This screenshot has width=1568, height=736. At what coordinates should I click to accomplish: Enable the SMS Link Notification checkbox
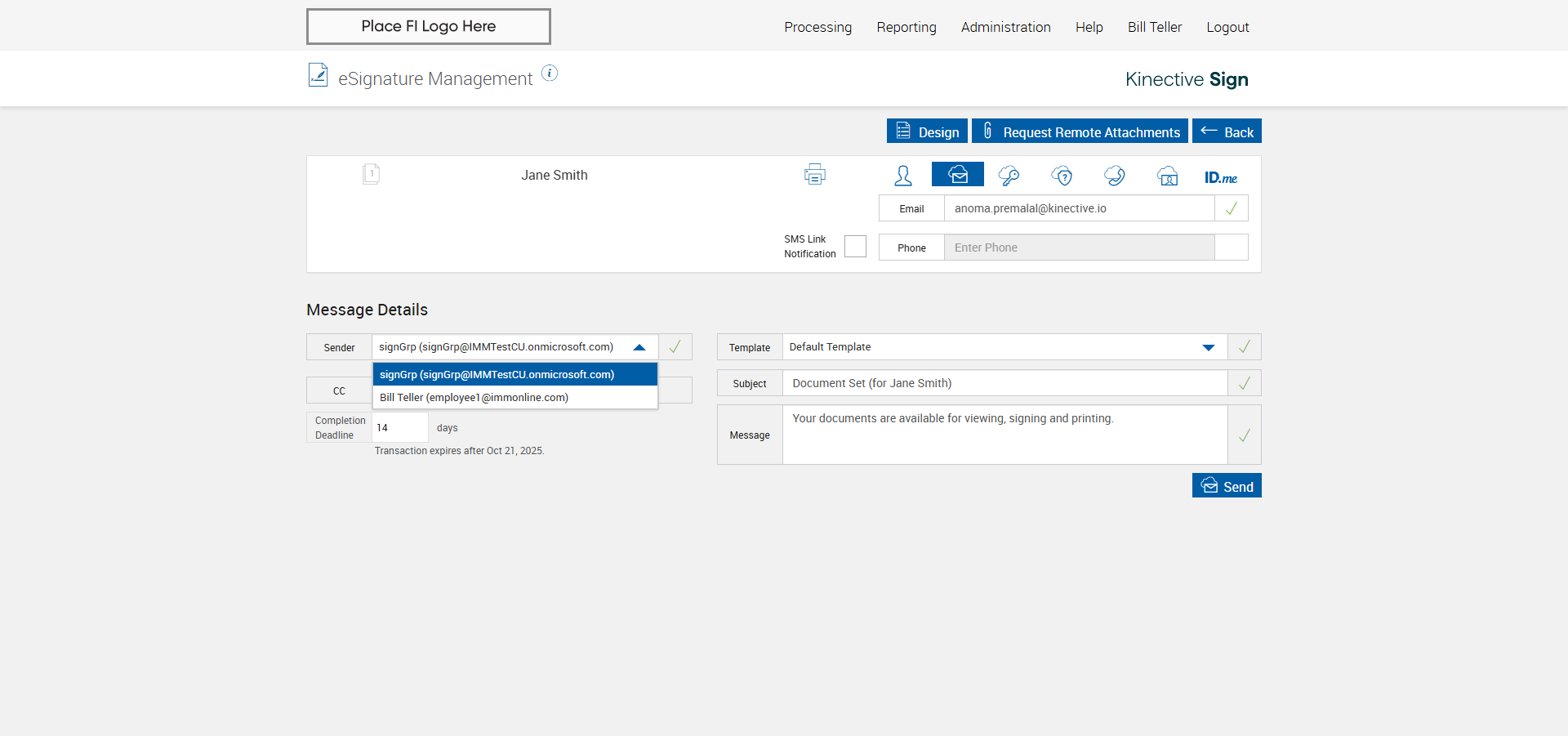pos(855,247)
